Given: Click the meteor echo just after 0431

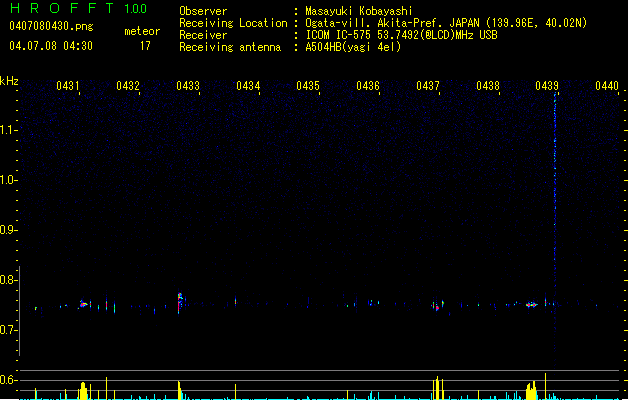Looking at the screenshot, I should [x=83, y=304].
